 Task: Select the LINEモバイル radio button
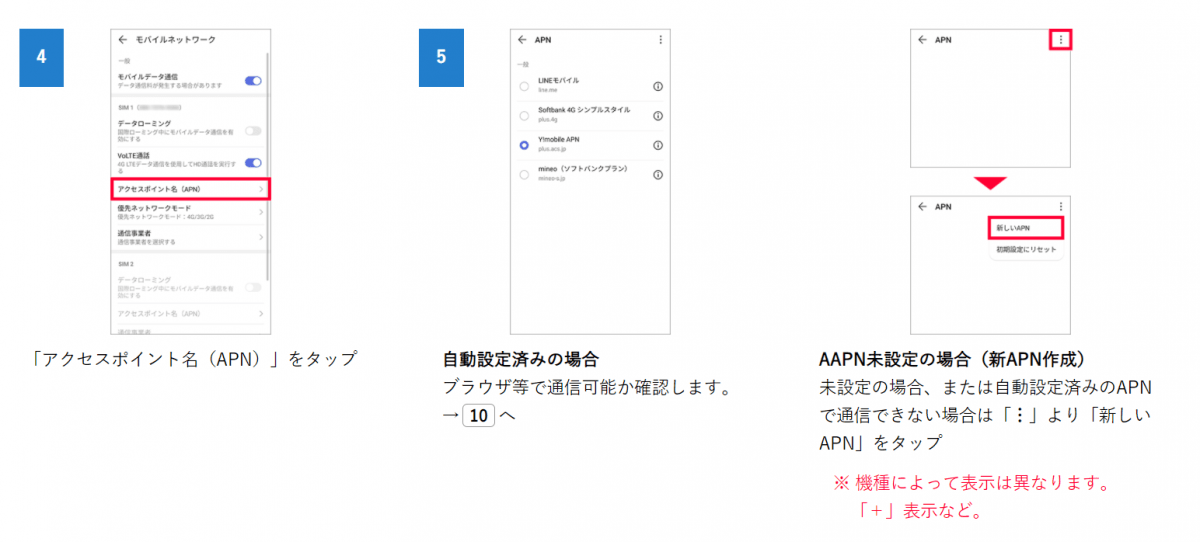524,86
